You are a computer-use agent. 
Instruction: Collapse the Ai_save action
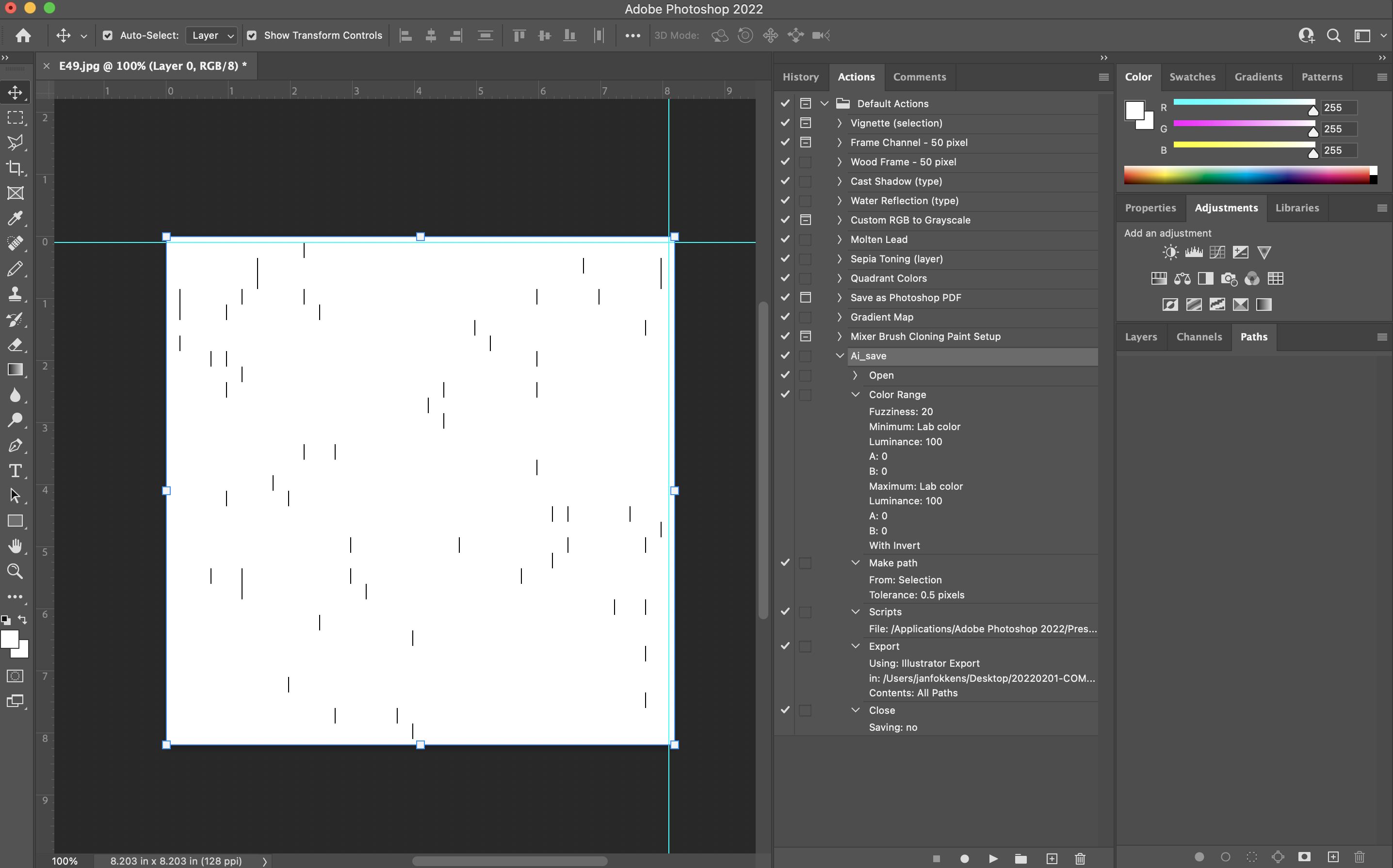click(840, 356)
